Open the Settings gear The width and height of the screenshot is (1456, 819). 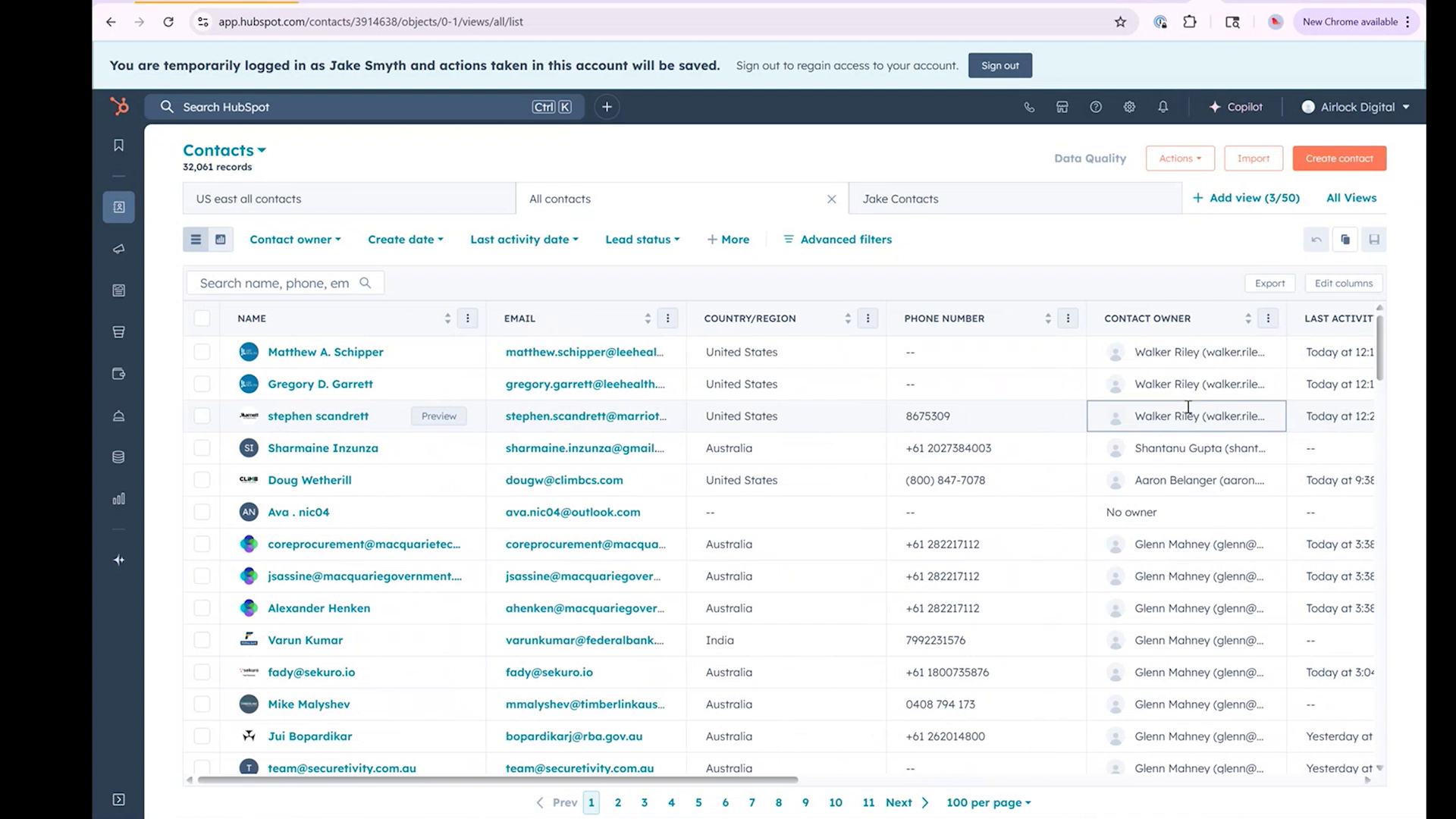click(1129, 107)
